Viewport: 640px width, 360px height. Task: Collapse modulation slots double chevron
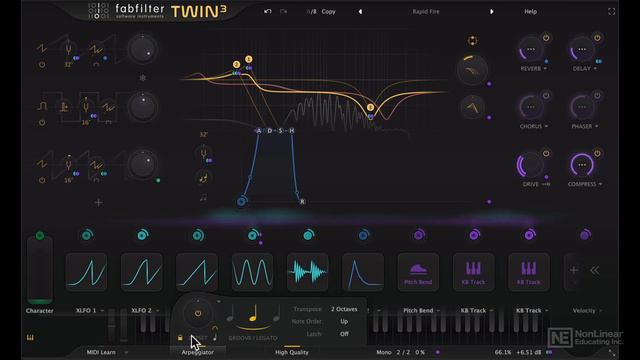594,270
